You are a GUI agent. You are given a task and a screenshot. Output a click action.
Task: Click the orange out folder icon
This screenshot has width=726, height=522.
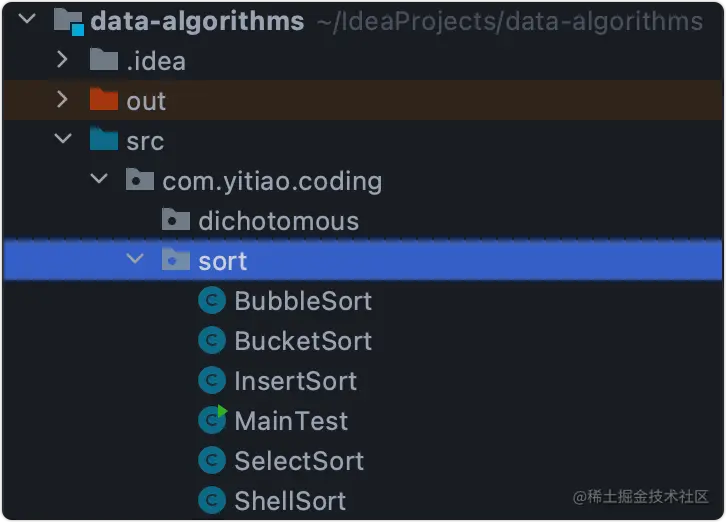coord(103,100)
